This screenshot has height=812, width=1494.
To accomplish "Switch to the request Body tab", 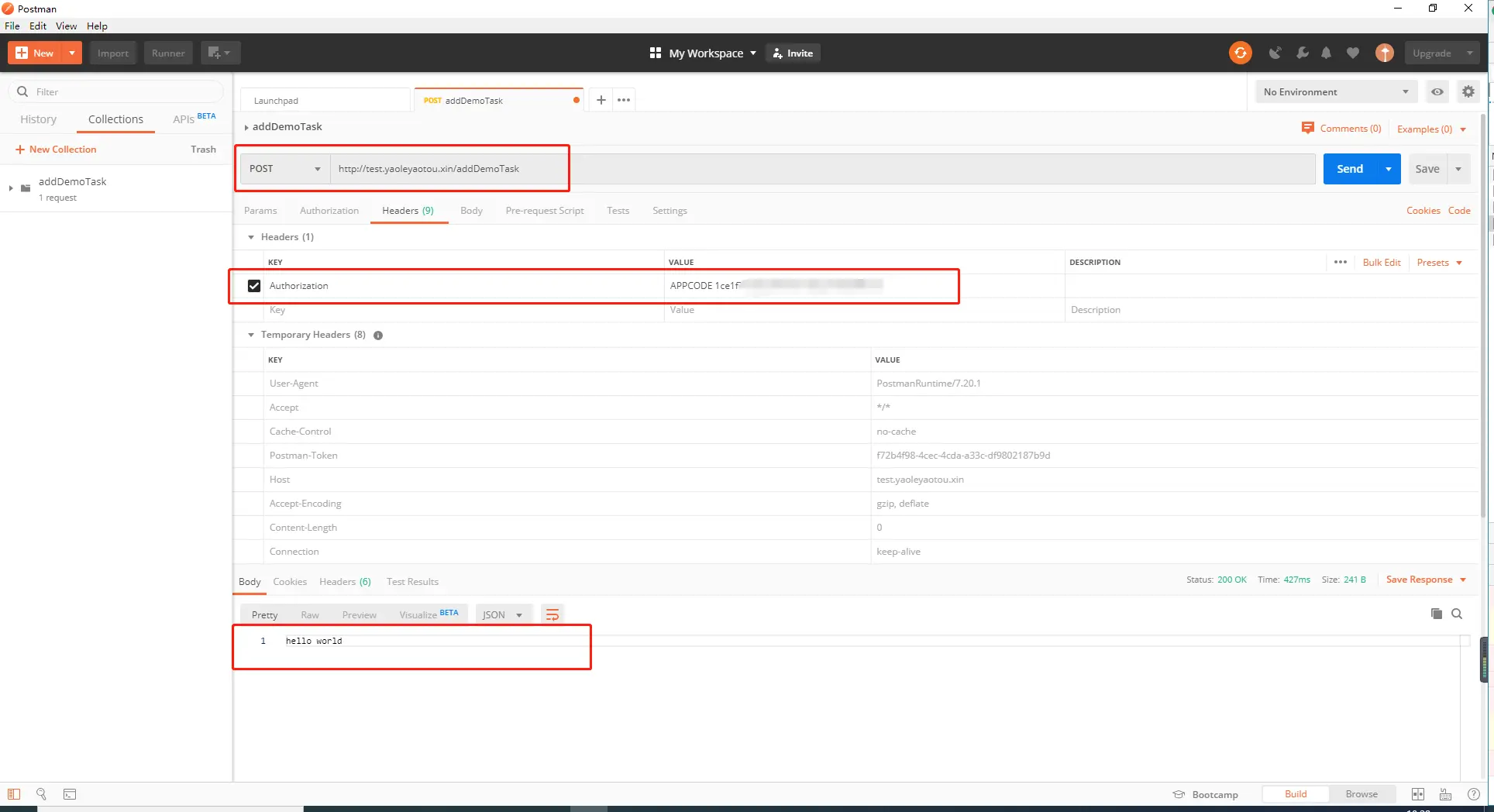I will click(471, 211).
